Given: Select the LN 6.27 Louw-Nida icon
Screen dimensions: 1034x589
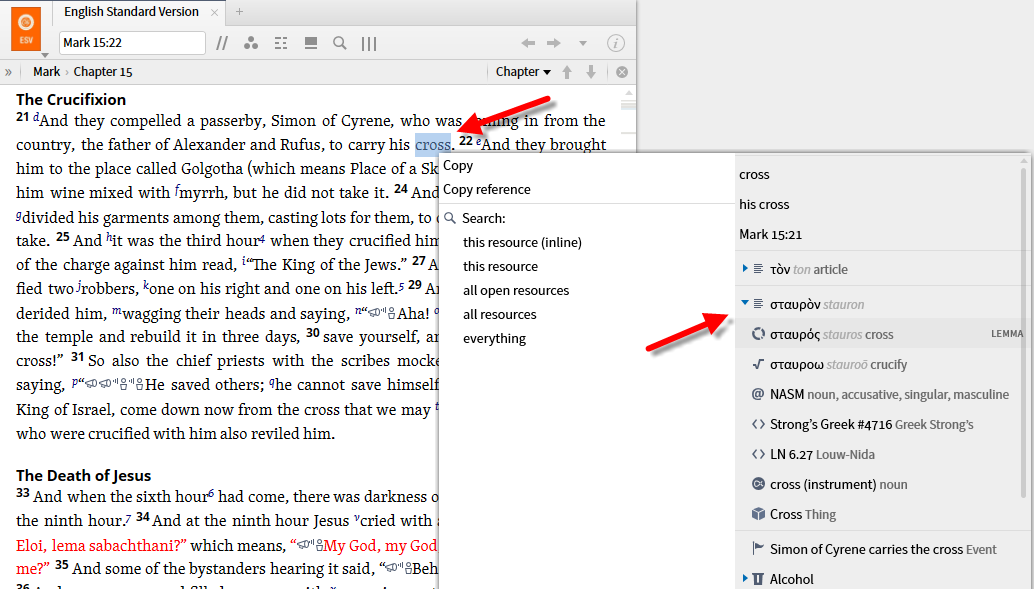Looking at the screenshot, I should click(x=758, y=454).
